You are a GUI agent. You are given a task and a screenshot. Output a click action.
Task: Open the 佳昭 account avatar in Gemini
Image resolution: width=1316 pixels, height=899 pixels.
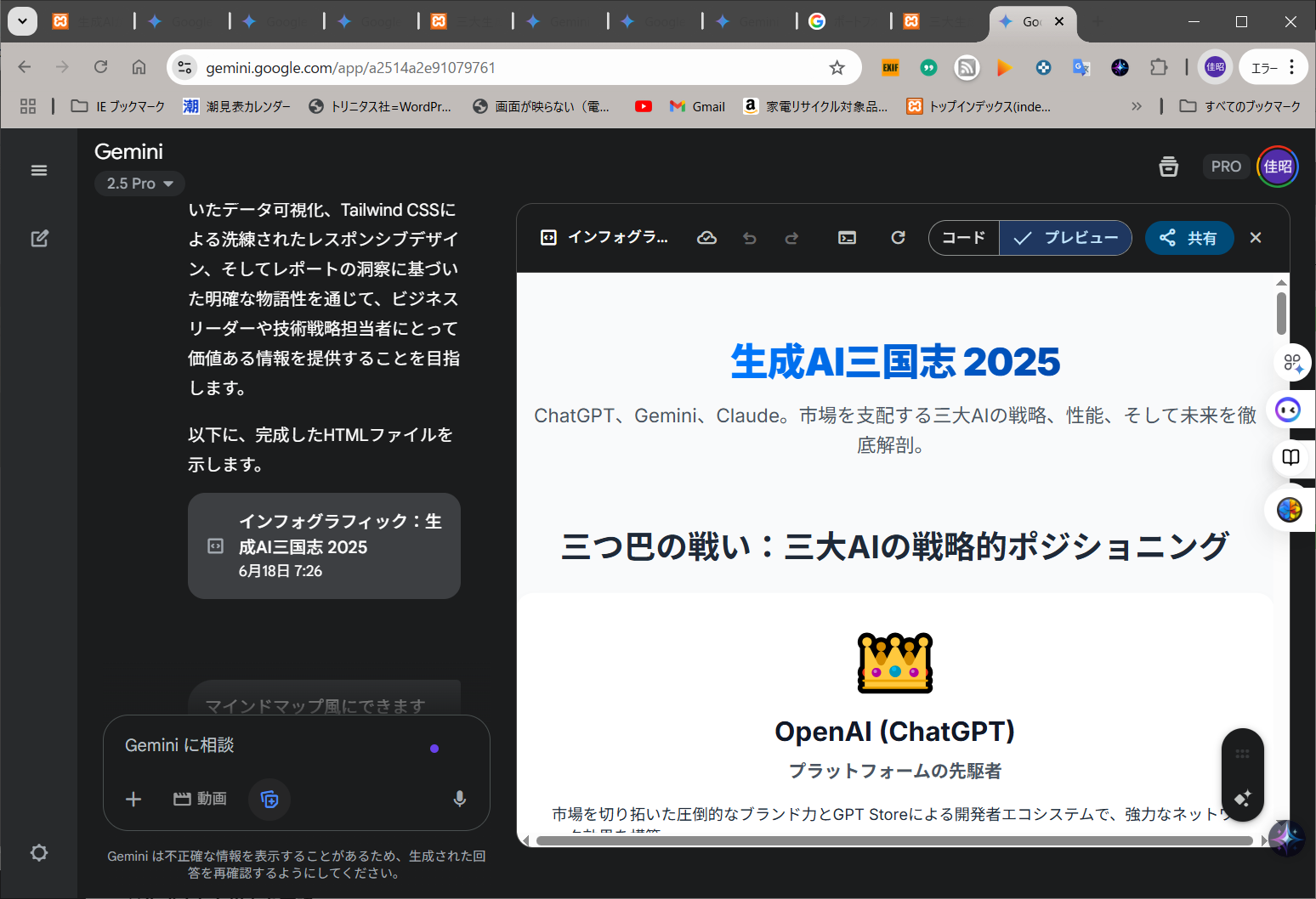[x=1278, y=167]
